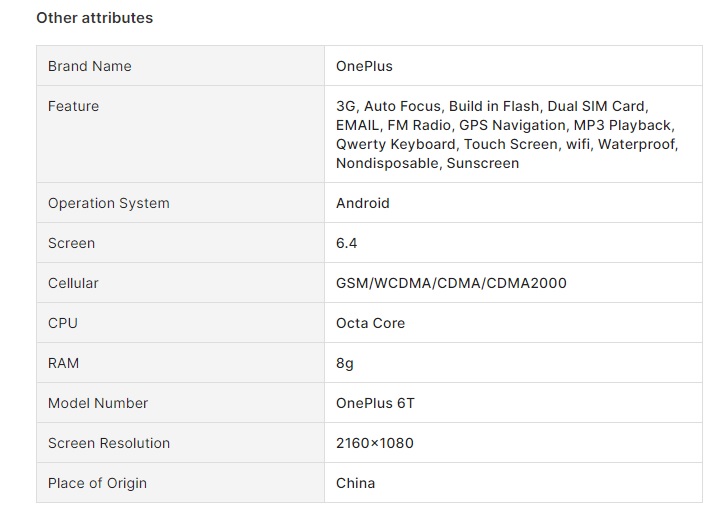Click the China origin value
This screenshot has width=726, height=519.
tap(355, 483)
